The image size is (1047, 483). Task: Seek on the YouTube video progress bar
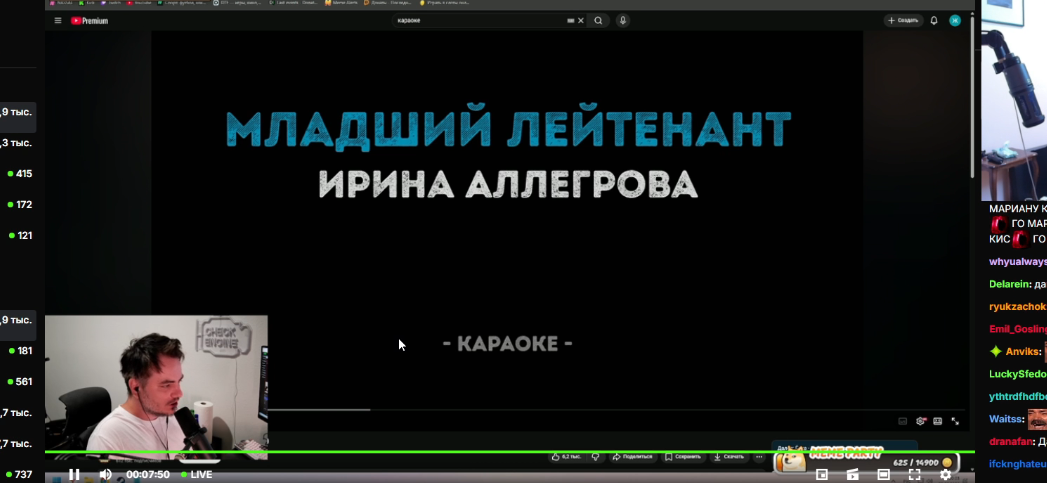tap(616, 410)
